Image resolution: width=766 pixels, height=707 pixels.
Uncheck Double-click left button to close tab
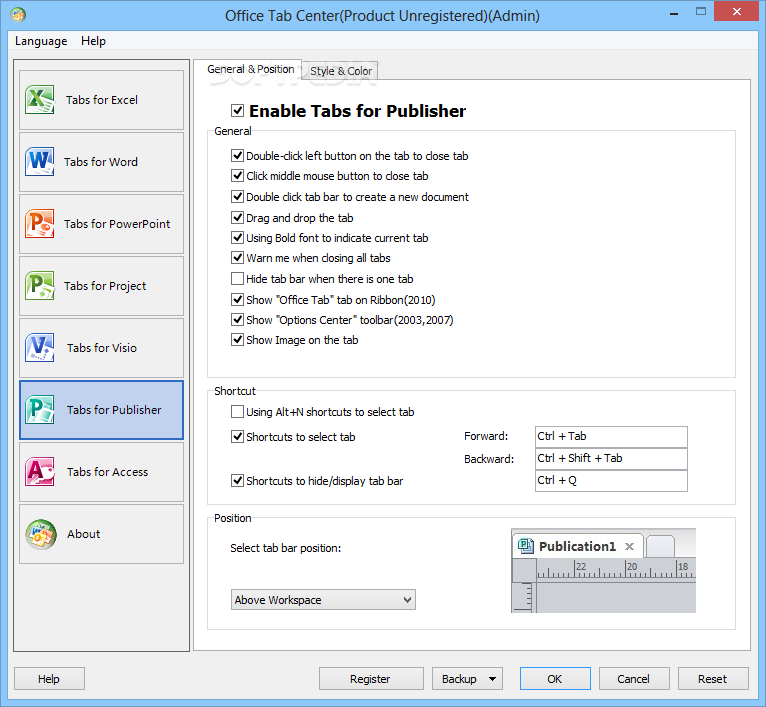click(237, 156)
